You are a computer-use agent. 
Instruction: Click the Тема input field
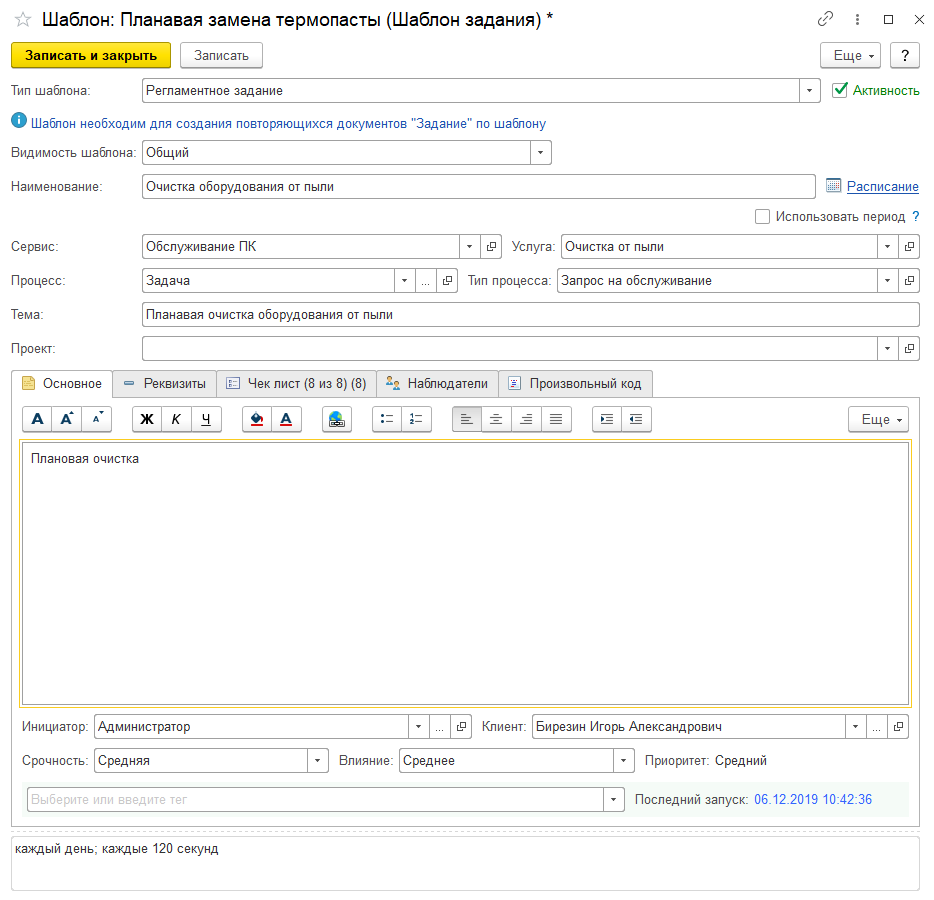(530, 315)
